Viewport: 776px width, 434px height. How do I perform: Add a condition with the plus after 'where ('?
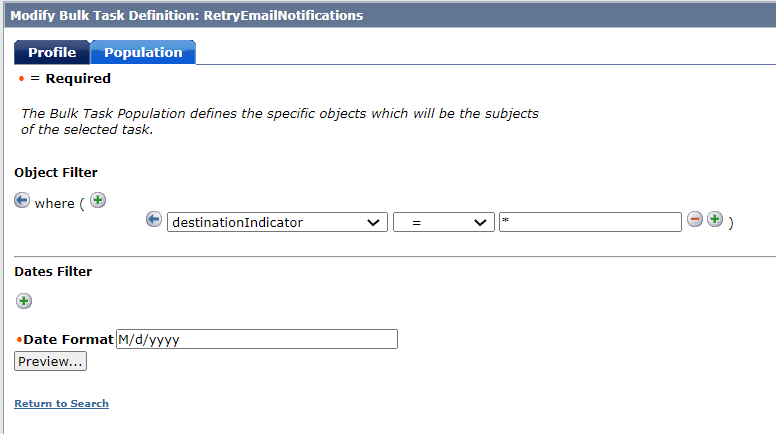98,200
